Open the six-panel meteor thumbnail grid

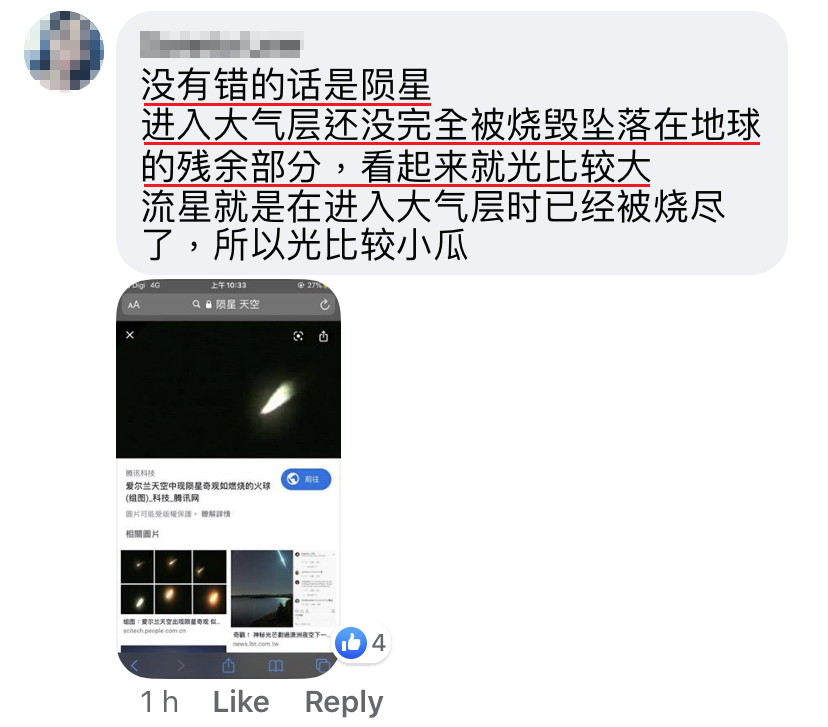tap(174, 582)
